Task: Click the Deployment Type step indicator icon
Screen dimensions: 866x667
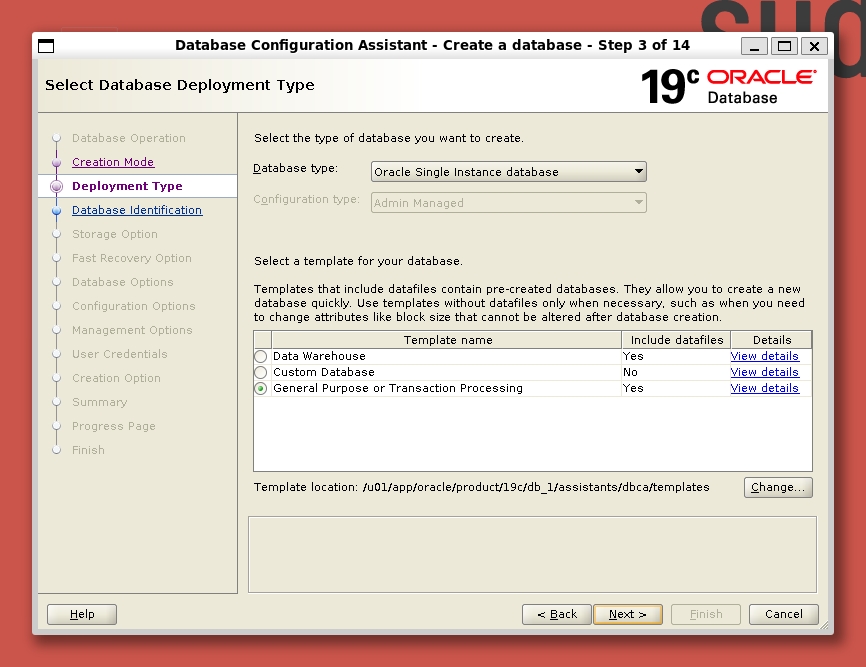Action: coord(57,187)
